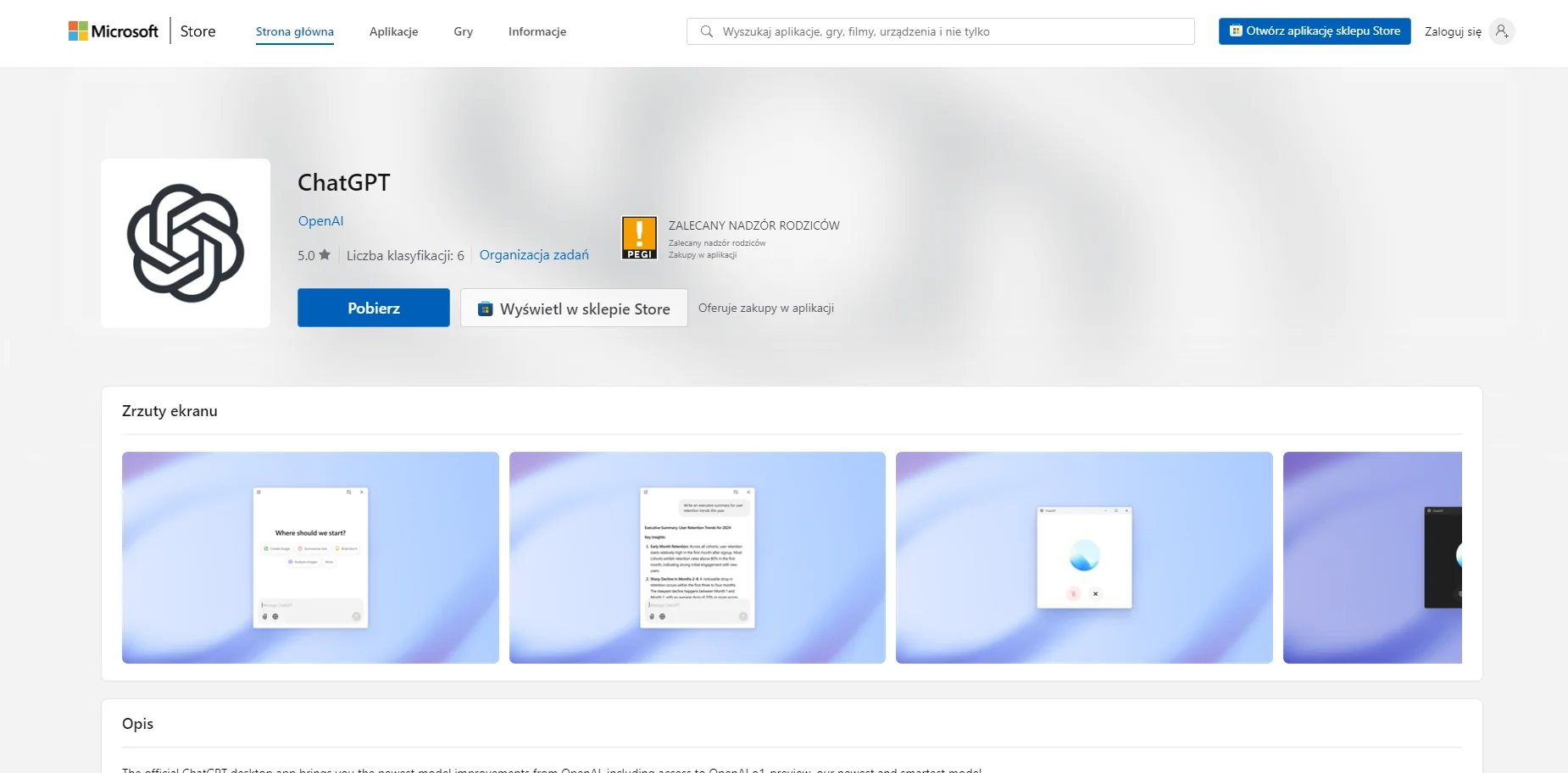Screen dimensions: 1568x773
Task: Click the Zrzuty ekranu heading
Action: [x=170, y=411]
